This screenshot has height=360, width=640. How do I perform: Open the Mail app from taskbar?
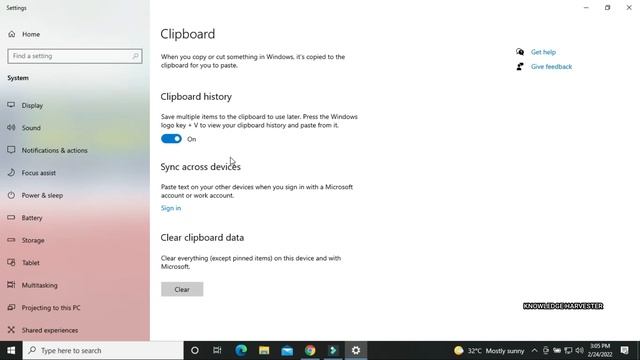pos(287,351)
